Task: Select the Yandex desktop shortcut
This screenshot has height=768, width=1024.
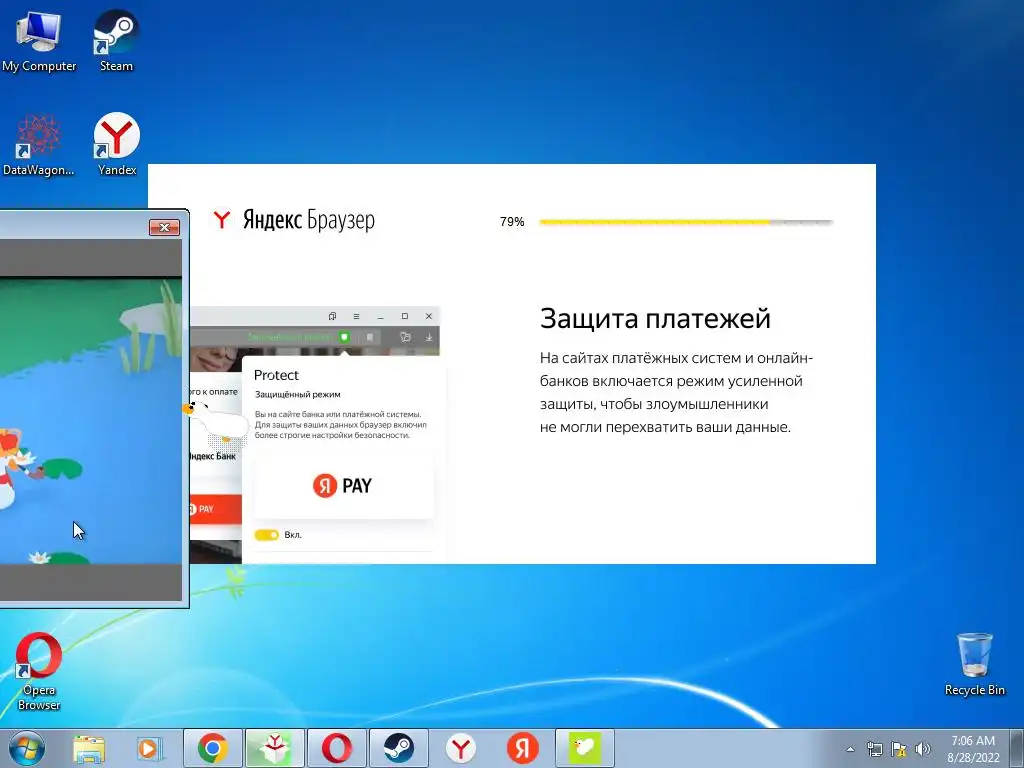Action: 117,144
